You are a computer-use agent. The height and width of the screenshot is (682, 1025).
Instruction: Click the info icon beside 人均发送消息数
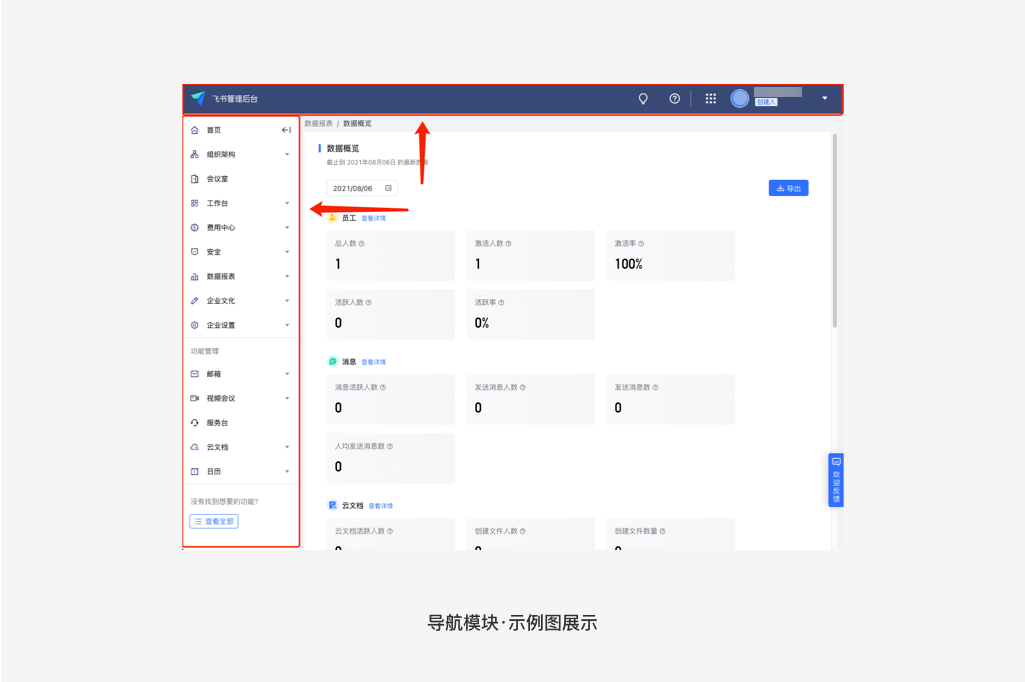[390, 446]
